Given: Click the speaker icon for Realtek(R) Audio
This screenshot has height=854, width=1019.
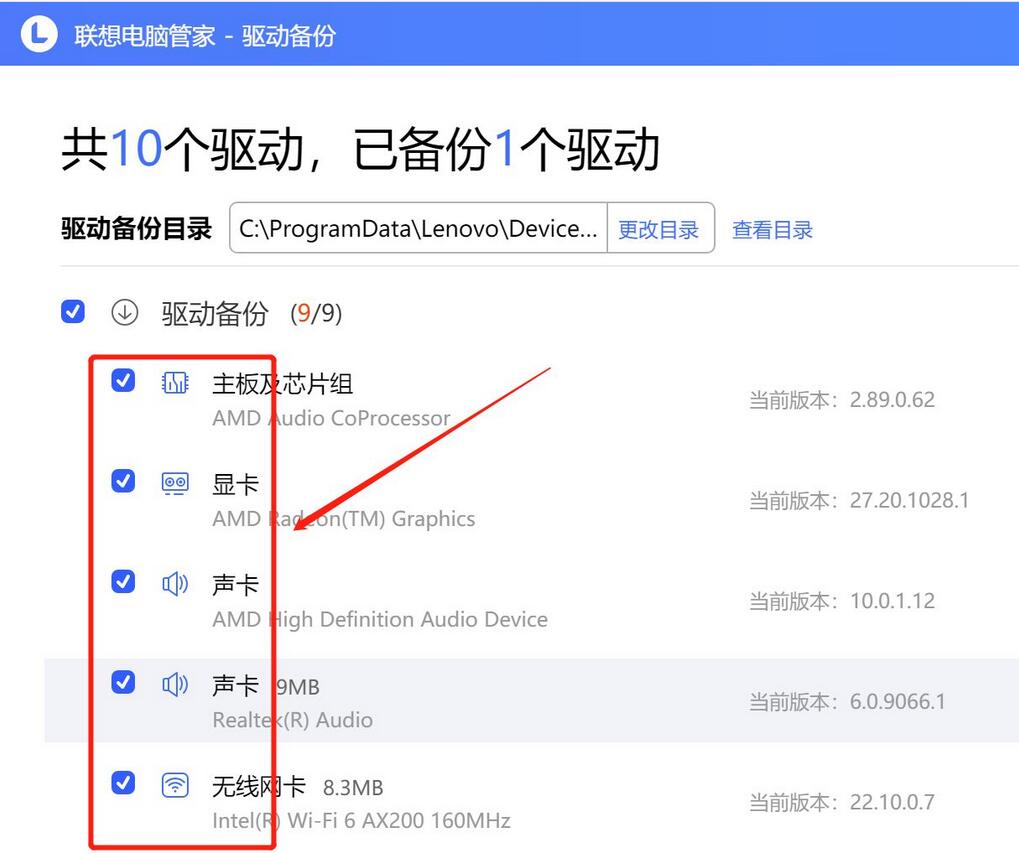Looking at the screenshot, I should coord(175,684).
